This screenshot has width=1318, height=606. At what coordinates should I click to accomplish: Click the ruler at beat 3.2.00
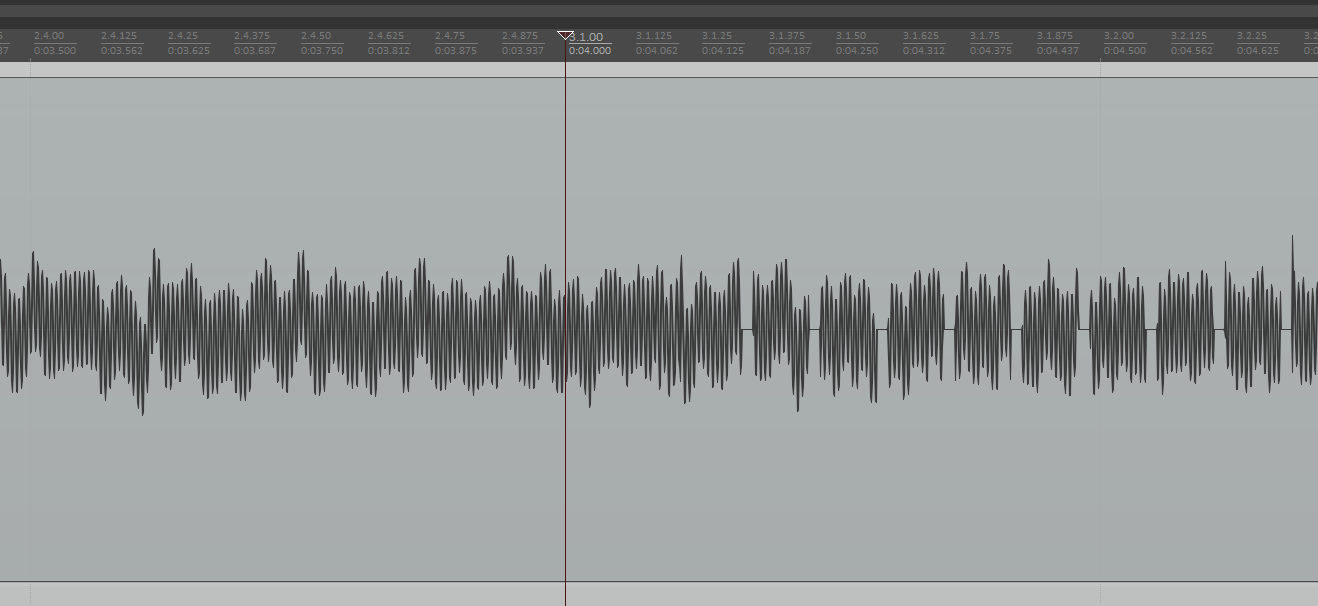pyautogui.click(x=1119, y=36)
